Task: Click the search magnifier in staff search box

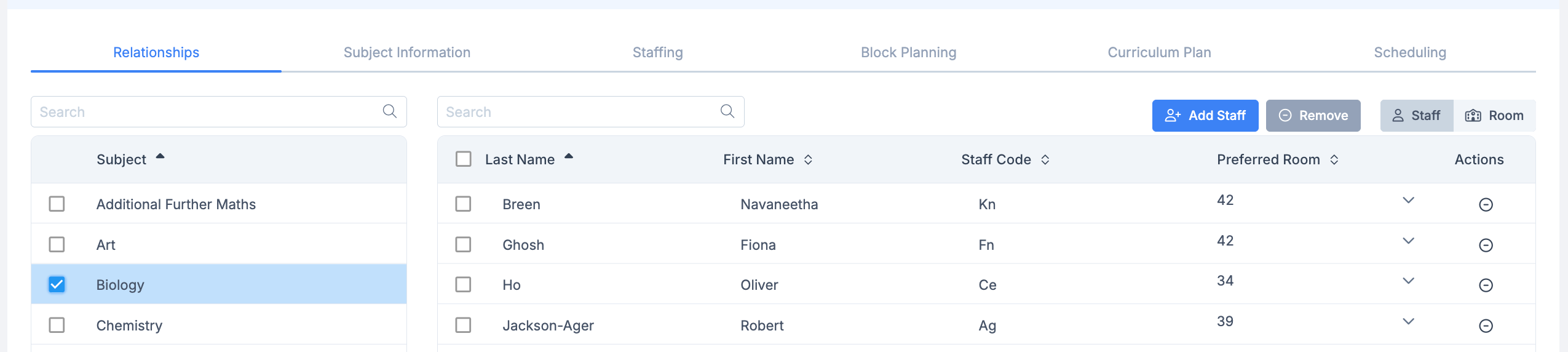Action: [727, 111]
